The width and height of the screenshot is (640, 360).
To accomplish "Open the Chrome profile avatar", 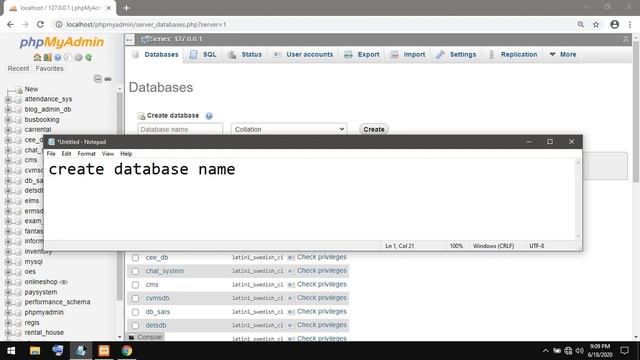I will 614,24.
